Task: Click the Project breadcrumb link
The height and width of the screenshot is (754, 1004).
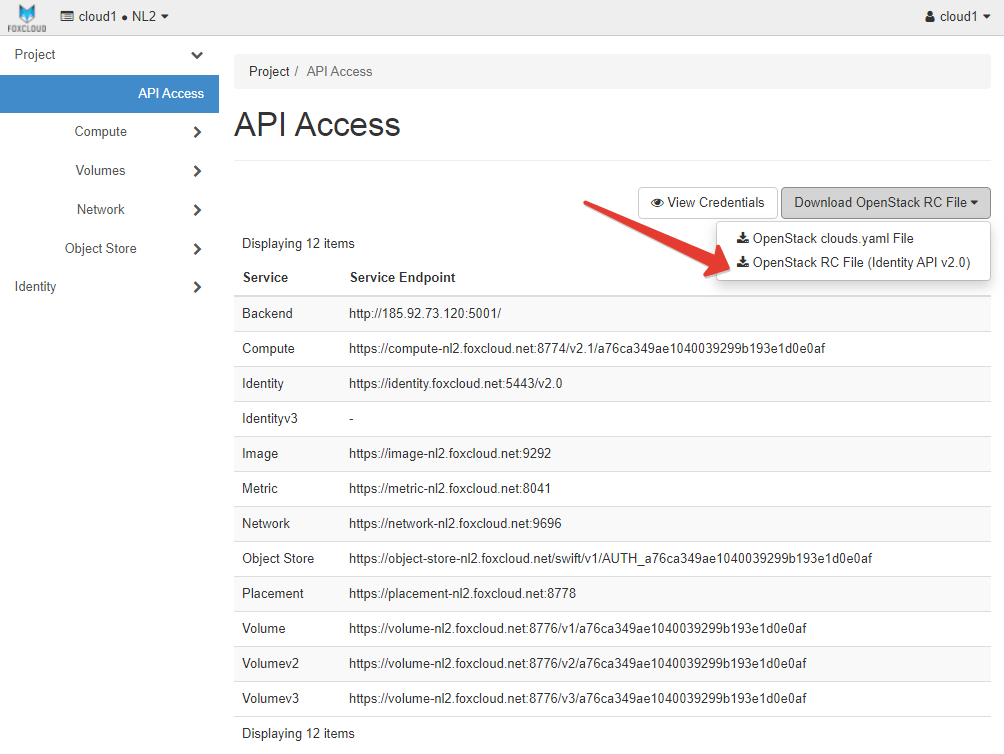Action: (269, 72)
